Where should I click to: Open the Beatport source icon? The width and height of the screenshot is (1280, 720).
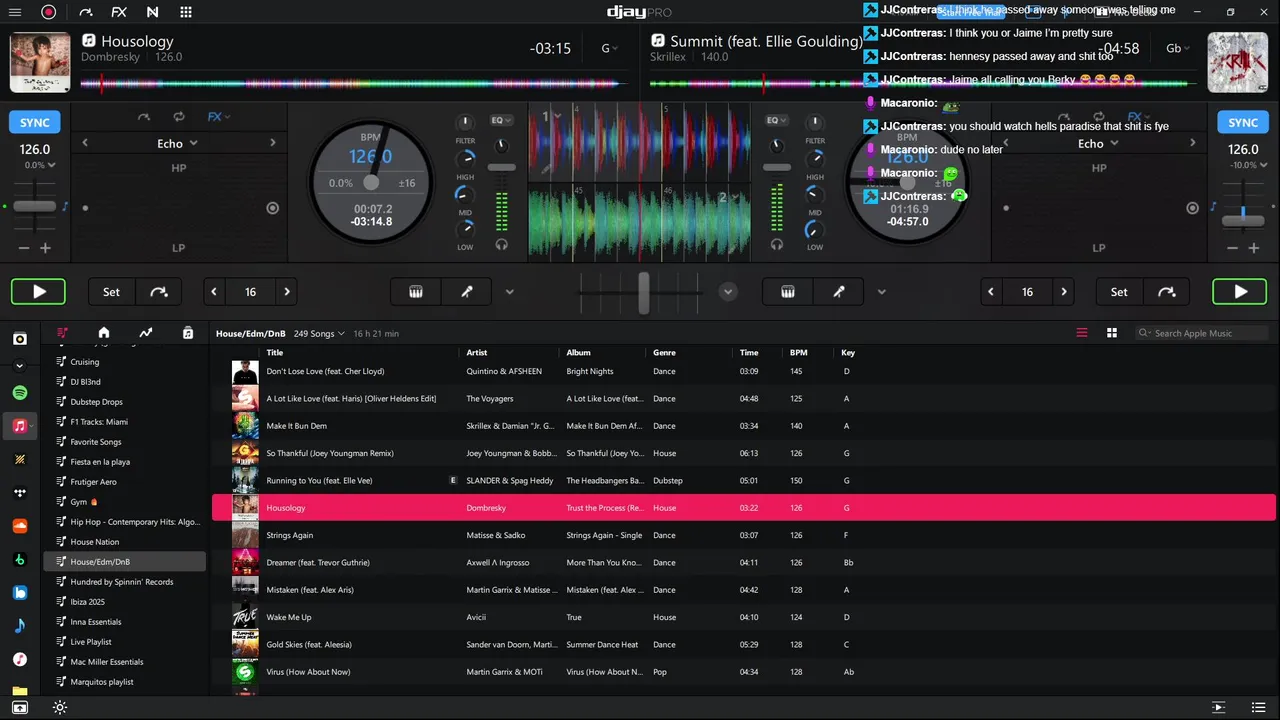[19, 559]
